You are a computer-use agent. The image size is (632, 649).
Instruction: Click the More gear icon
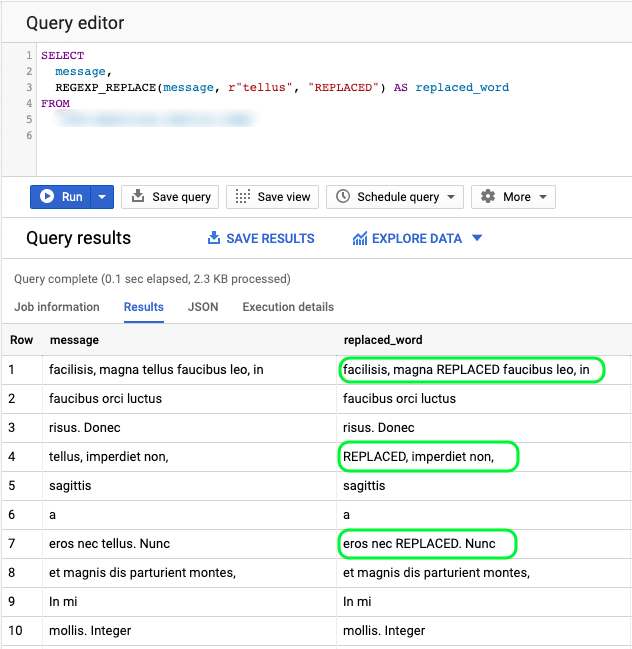[x=488, y=197]
